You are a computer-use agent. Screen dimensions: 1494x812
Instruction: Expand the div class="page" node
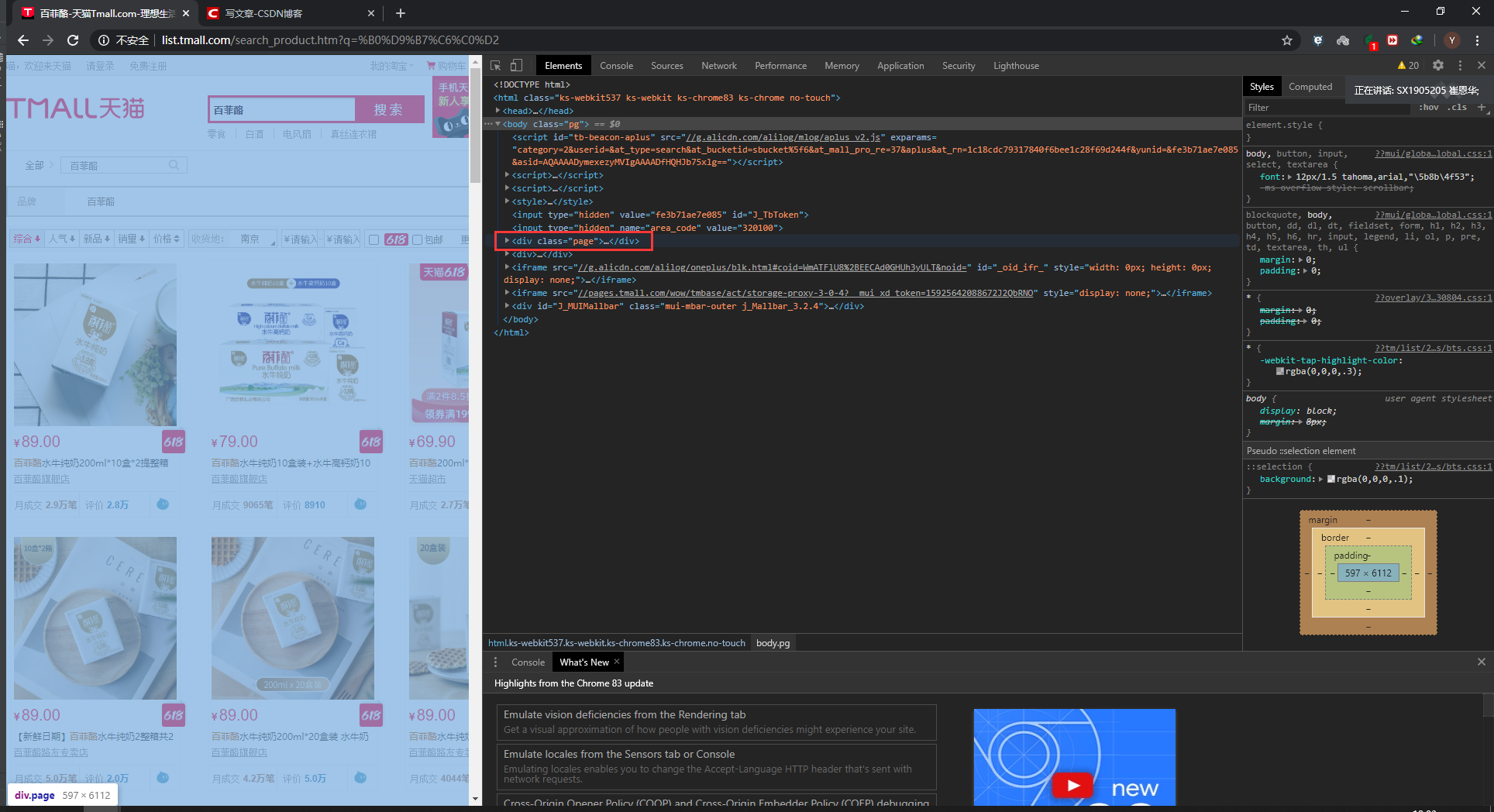coord(508,241)
